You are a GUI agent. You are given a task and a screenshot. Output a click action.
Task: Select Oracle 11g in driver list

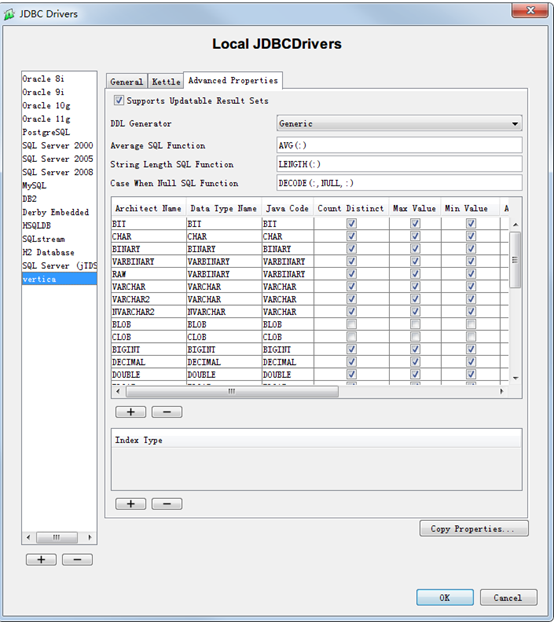click(59, 119)
